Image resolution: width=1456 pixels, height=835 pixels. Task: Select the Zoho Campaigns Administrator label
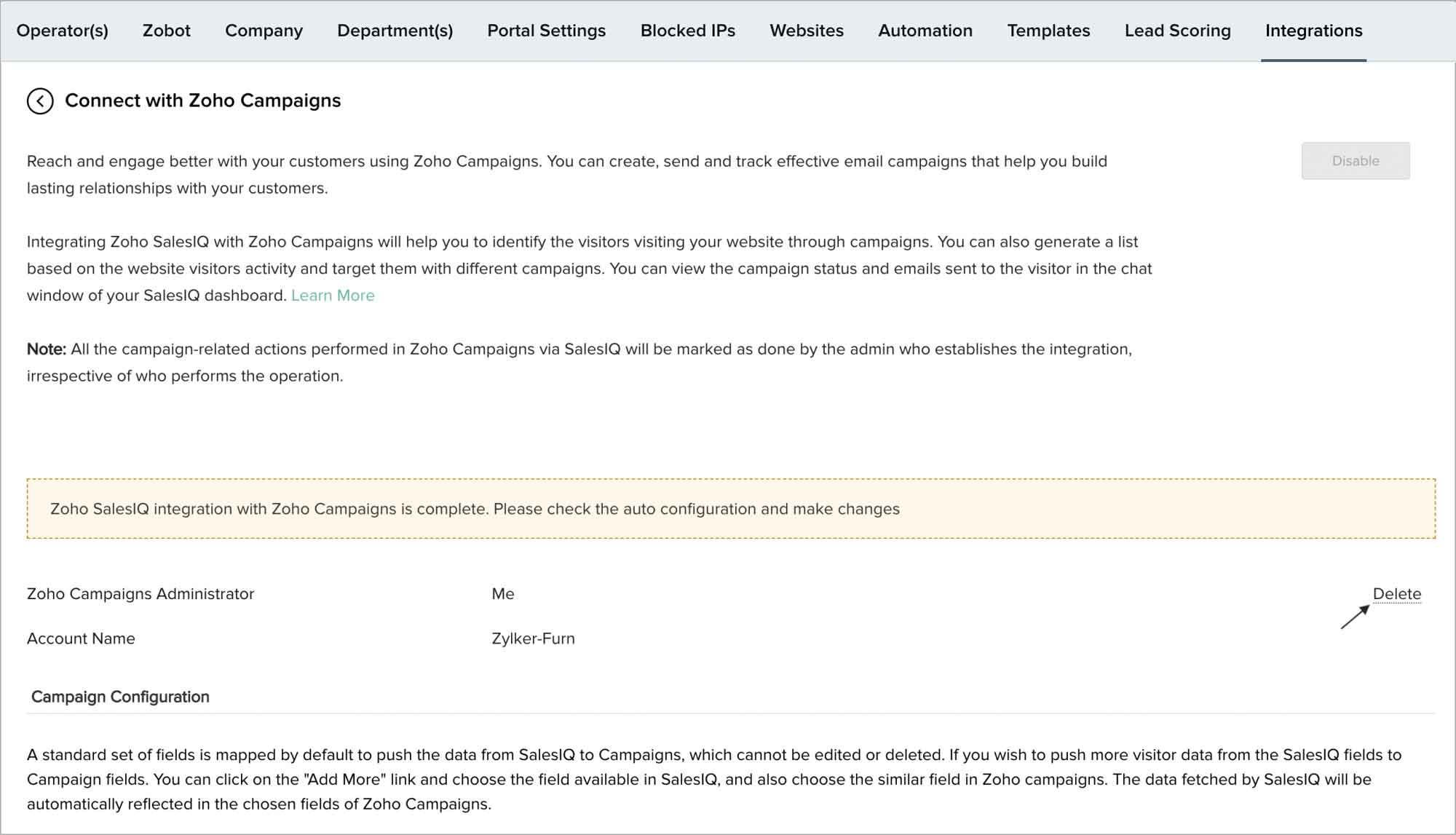141,594
